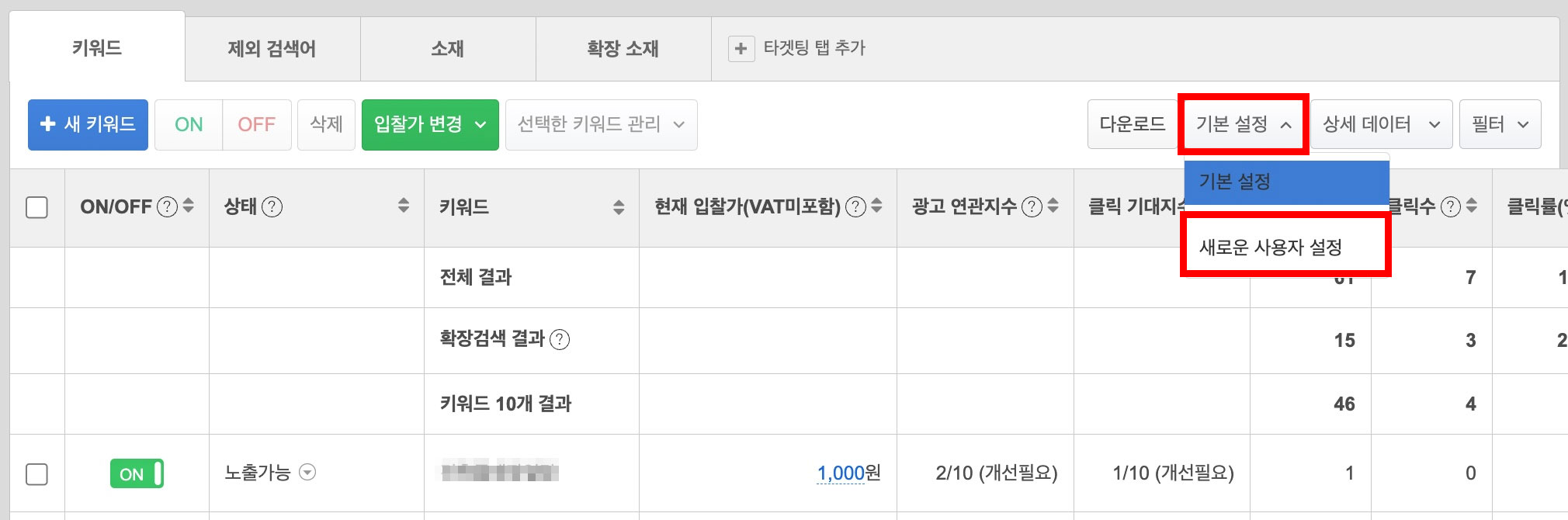Click the plus icon for 타겟팅 탭 추가
Viewport: 1568px width, 520px height.
click(741, 49)
